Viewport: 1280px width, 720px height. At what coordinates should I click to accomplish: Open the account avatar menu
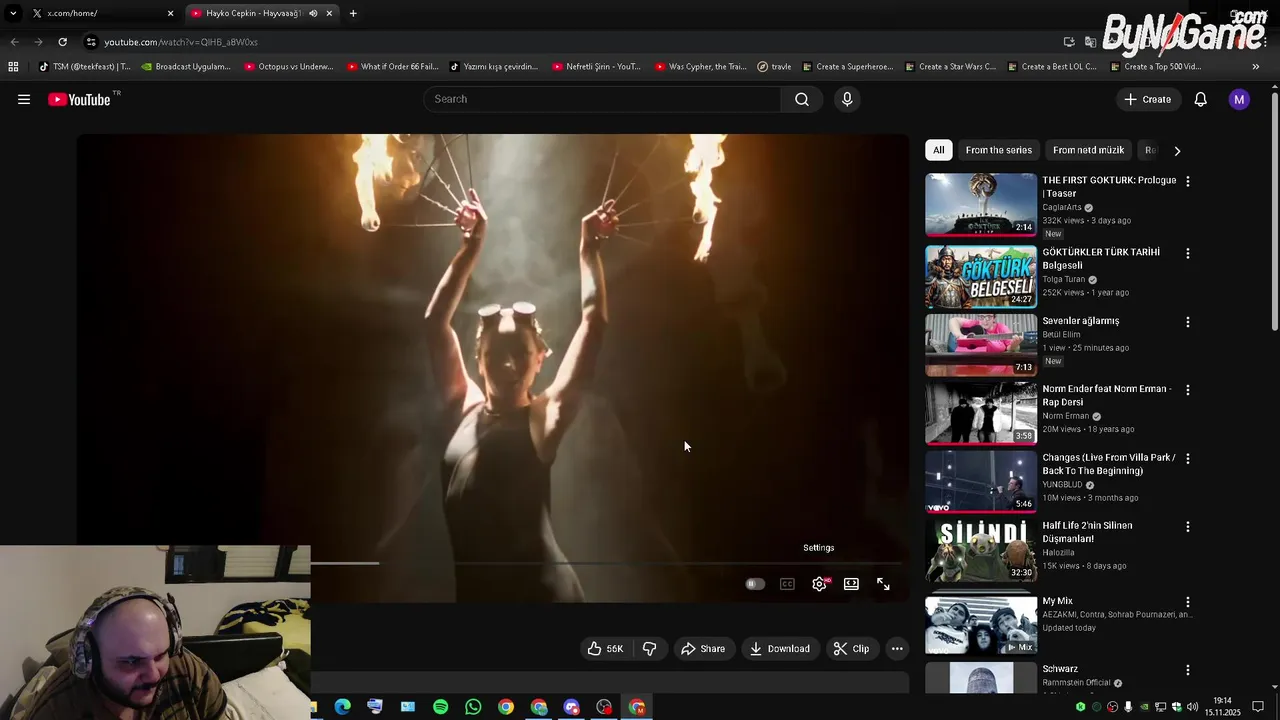point(1239,99)
